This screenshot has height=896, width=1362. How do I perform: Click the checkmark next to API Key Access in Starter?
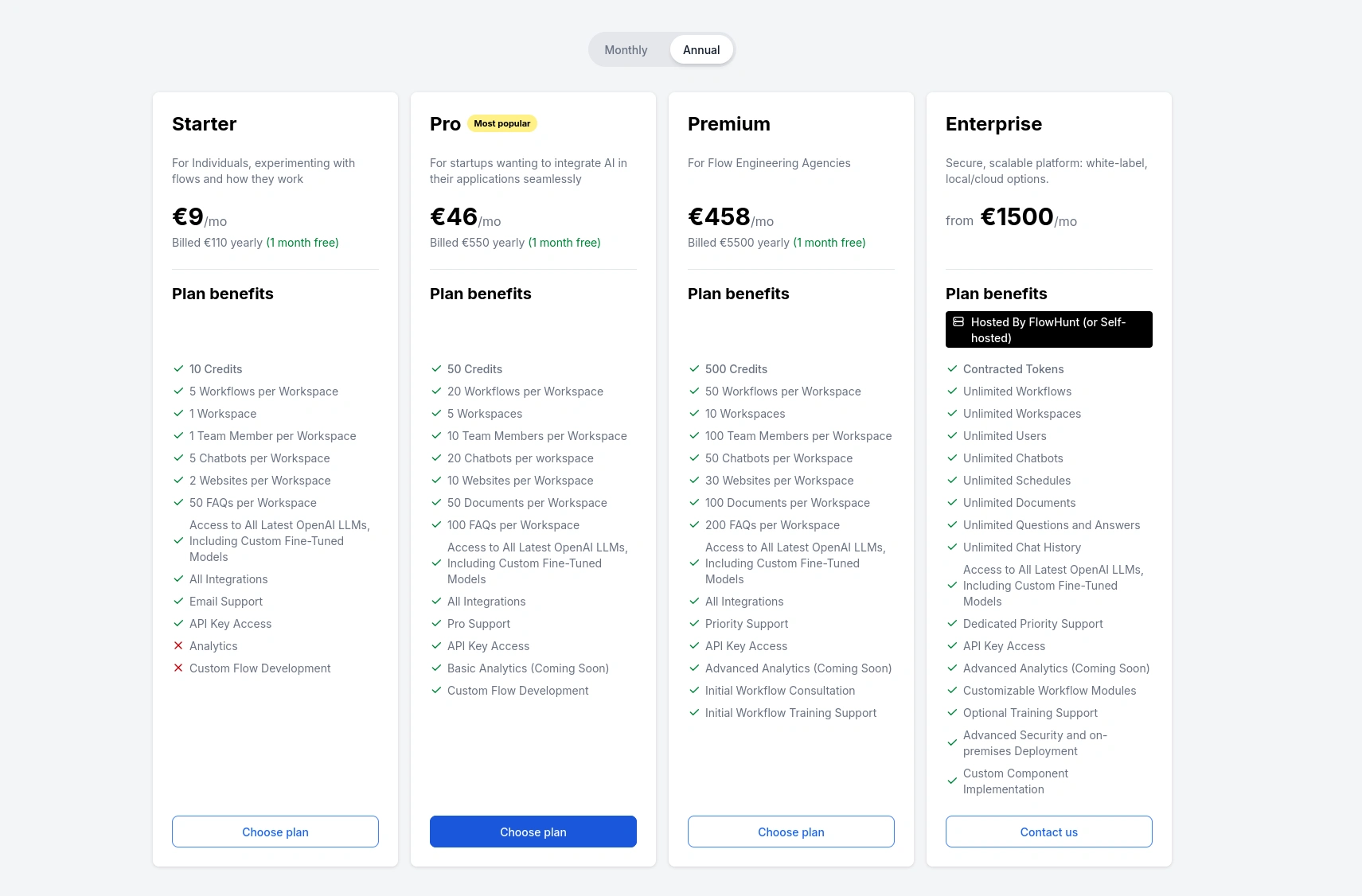click(x=178, y=623)
